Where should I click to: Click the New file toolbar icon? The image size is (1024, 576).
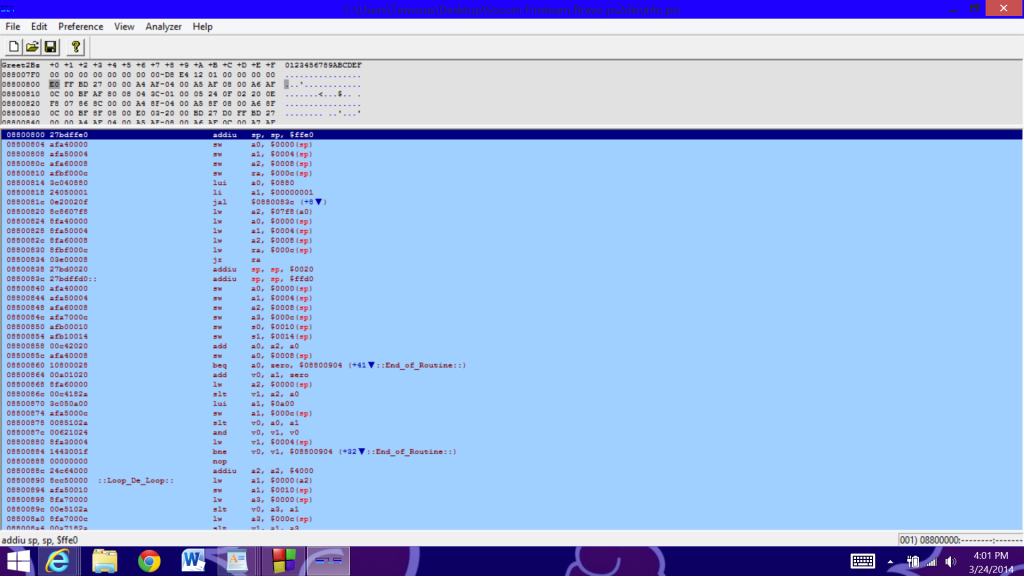[14, 47]
